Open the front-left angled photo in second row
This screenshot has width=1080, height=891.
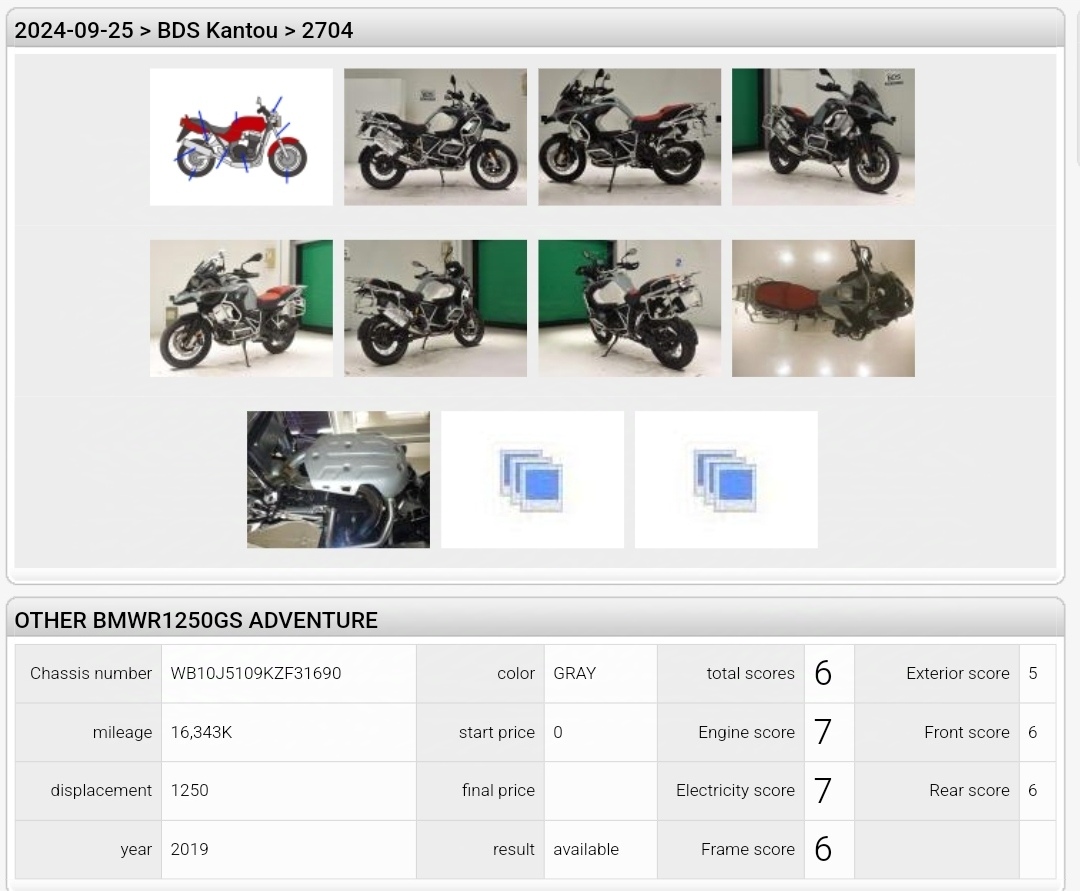pos(241,308)
